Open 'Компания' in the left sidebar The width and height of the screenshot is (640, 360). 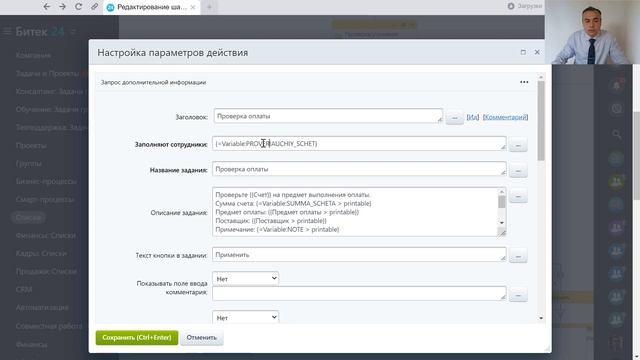tap(33, 55)
